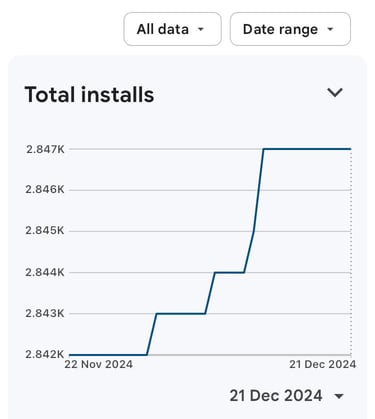Click the 22 Nov 2024 axis date
The width and height of the screenshot is (375, 419).
click(x=99, y=364)
